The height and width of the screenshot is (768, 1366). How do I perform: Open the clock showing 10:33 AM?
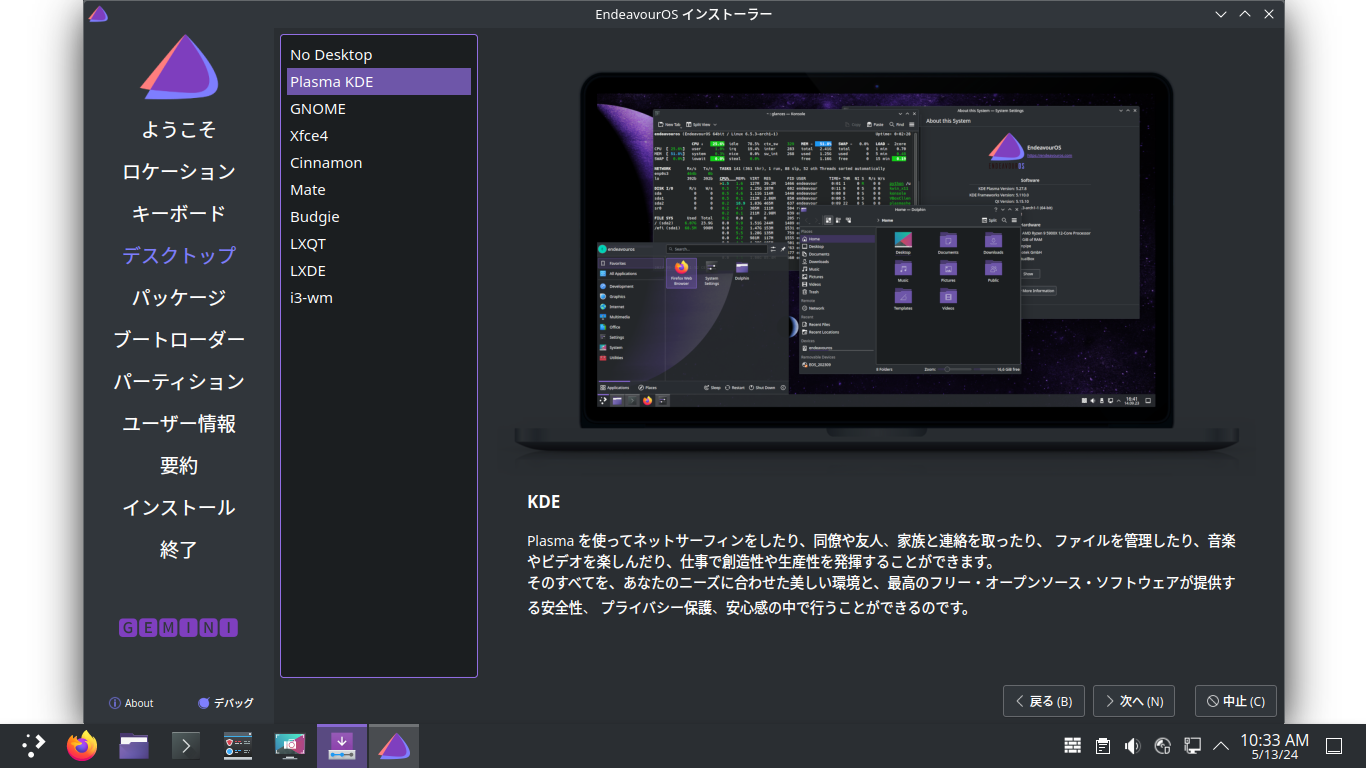click(x=1274, y=746)
